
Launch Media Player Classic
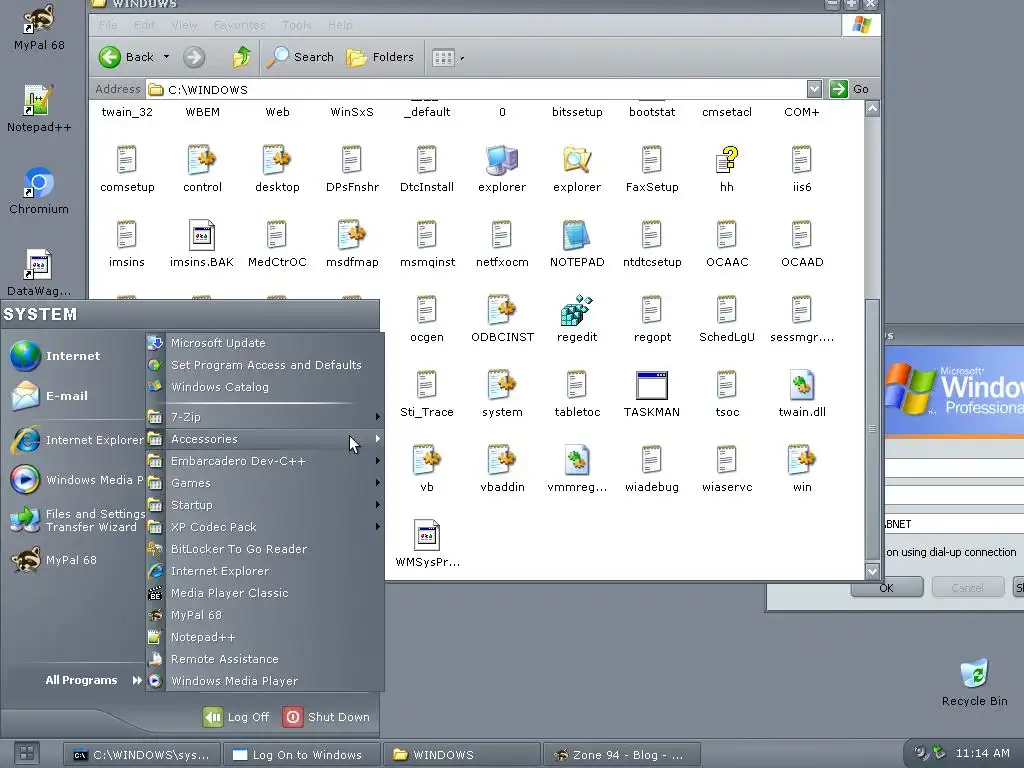click(x=264, y=593)
